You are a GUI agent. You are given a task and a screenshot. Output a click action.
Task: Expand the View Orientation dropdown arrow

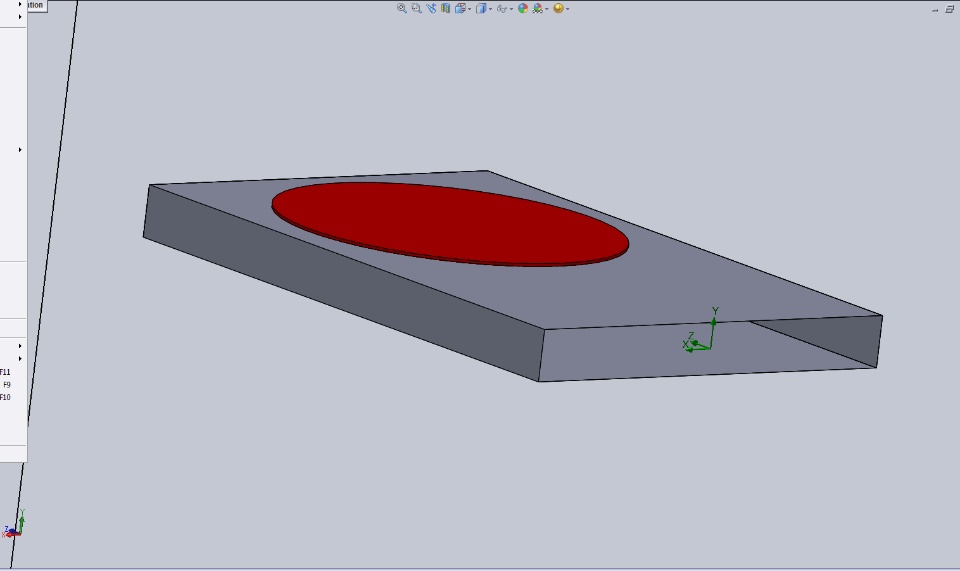pos(470,9)
